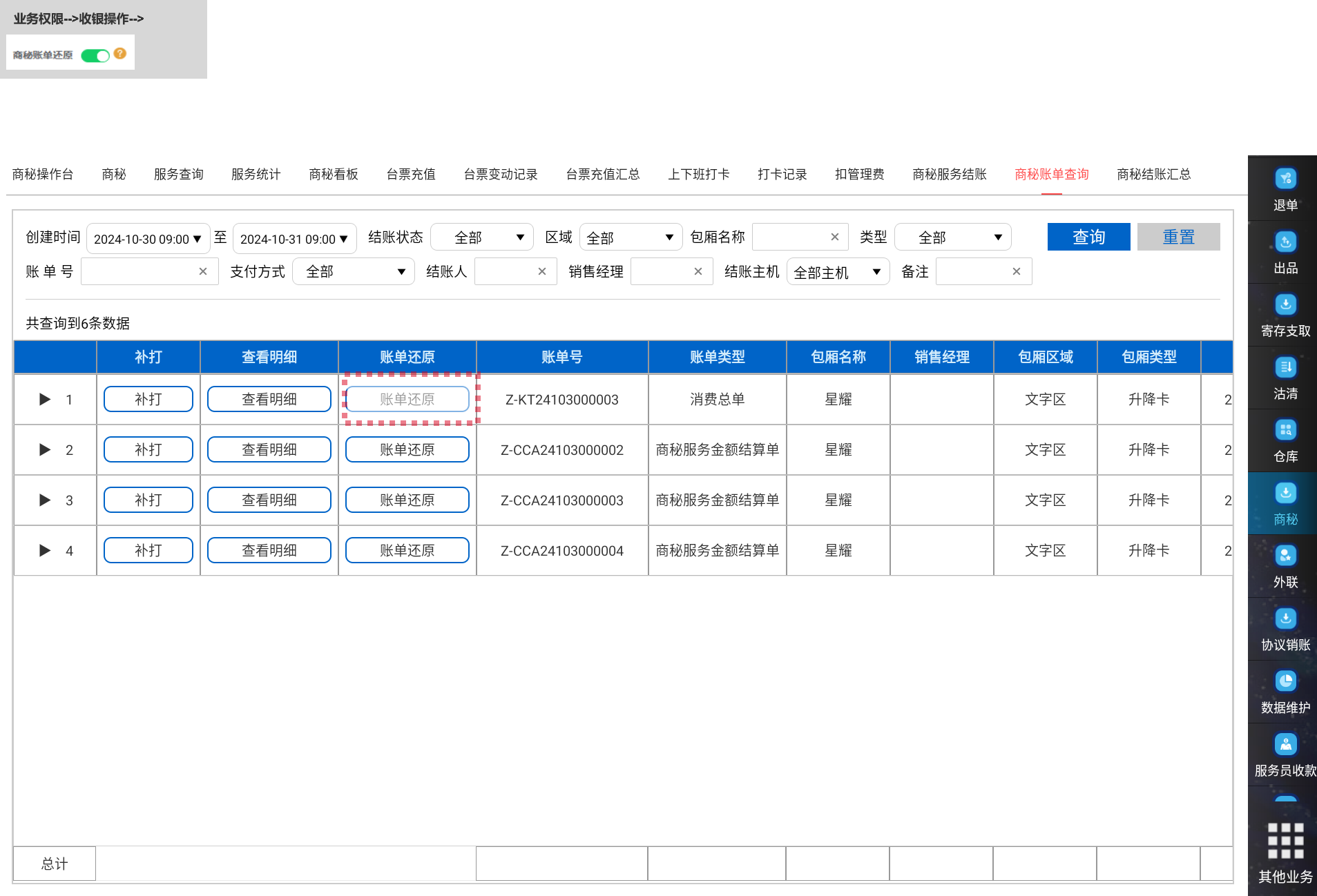Switch to the 打卡记录 tab
Viewport: 1317px width, 896px height.
click(782, 174)
